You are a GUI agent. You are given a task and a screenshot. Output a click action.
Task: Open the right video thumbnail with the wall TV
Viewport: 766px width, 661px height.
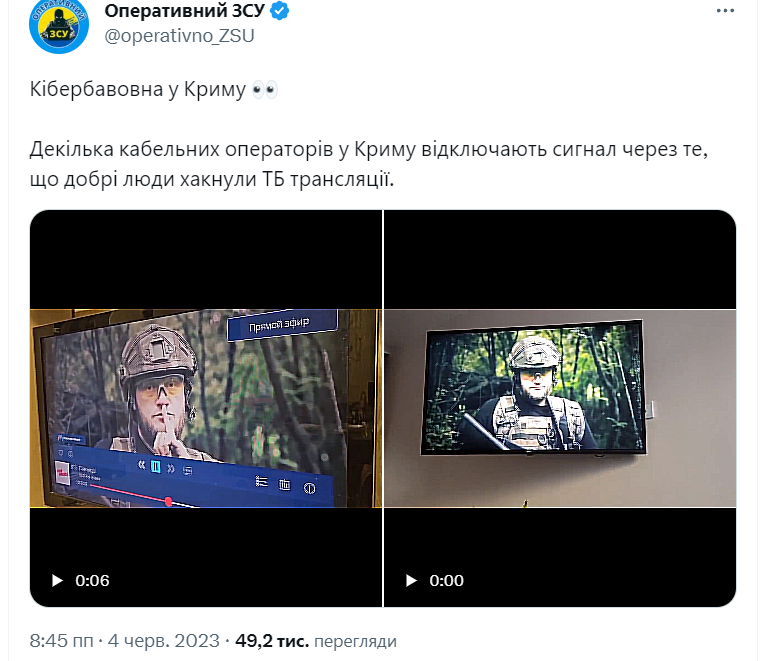[560, 408]
